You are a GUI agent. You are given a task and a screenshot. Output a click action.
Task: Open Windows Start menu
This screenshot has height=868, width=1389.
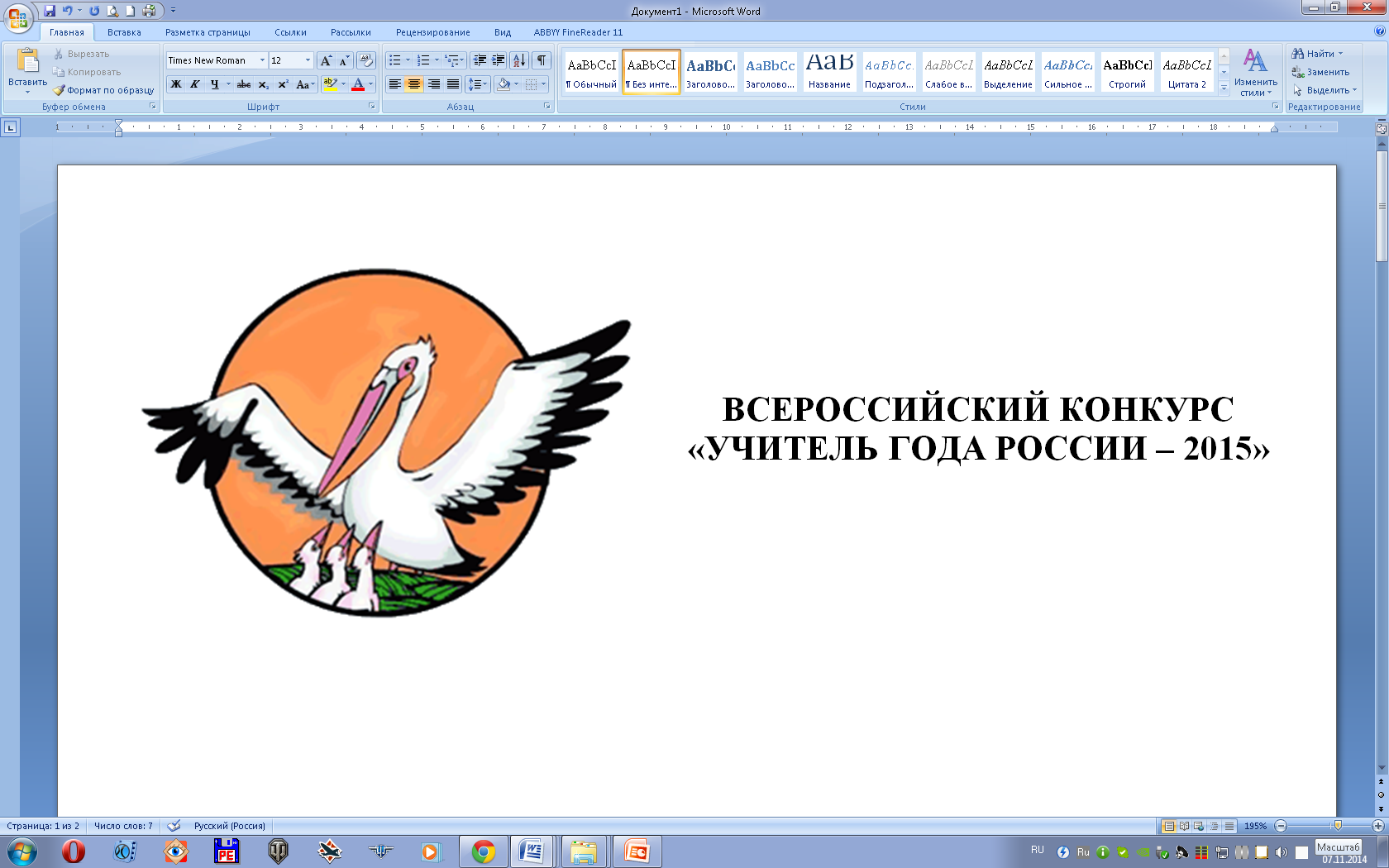click(22, 851)
